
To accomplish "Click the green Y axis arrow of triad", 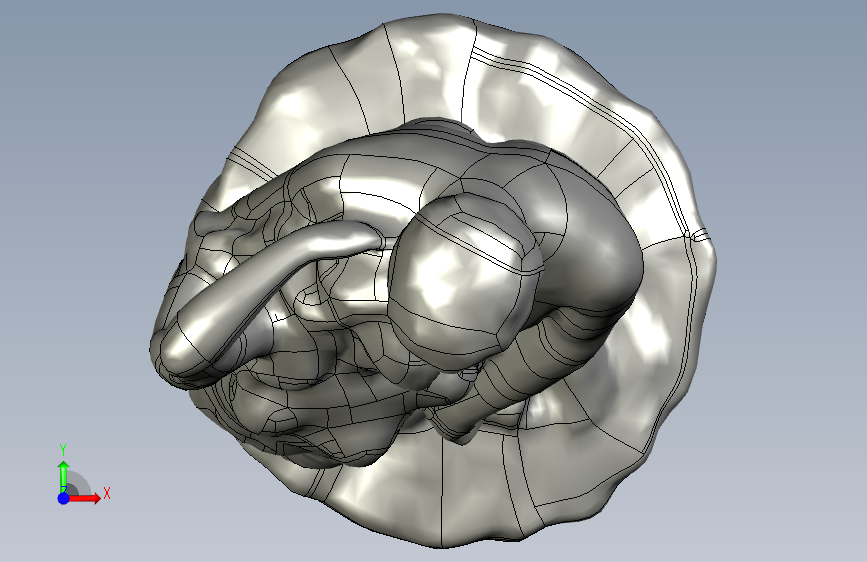I will [64, 476].
